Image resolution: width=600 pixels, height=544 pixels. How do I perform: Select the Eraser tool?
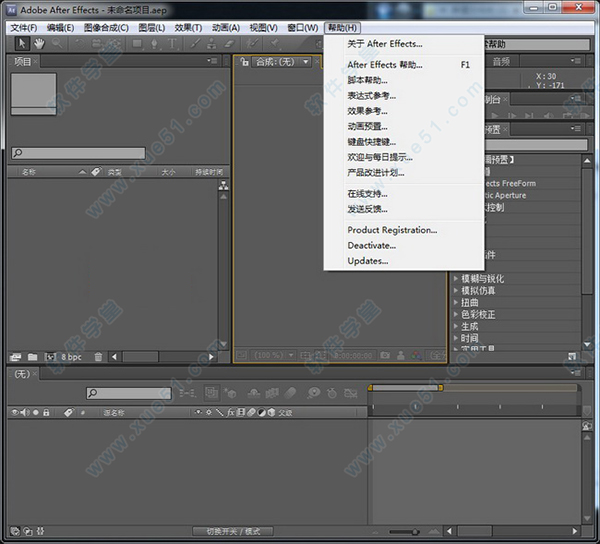tap(229, 44)
